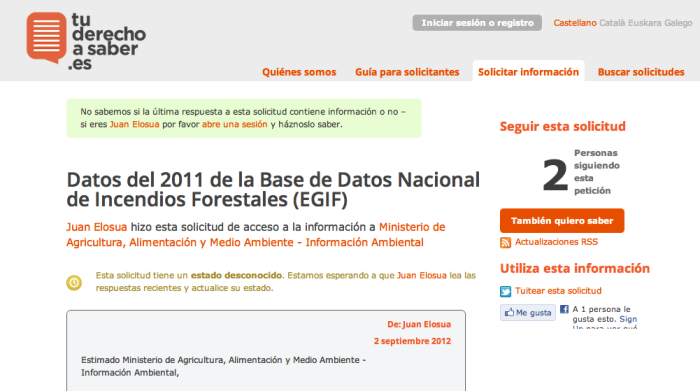Screen dimensions: 700x391
Task: Click the follower count number 2
Action: [x=555, y=175]
